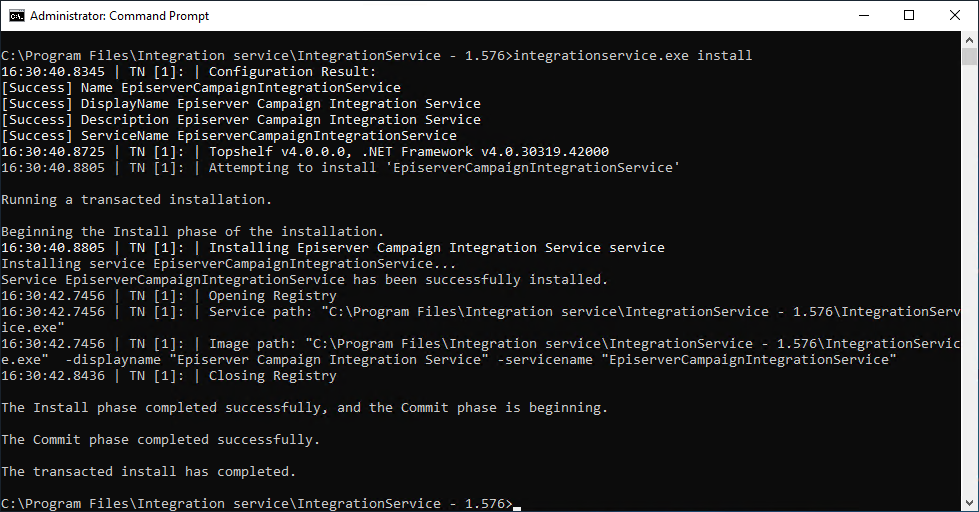Click the blinking cursor at the final prompt
This screenshot has width=979, height=512.
(517, 505)
